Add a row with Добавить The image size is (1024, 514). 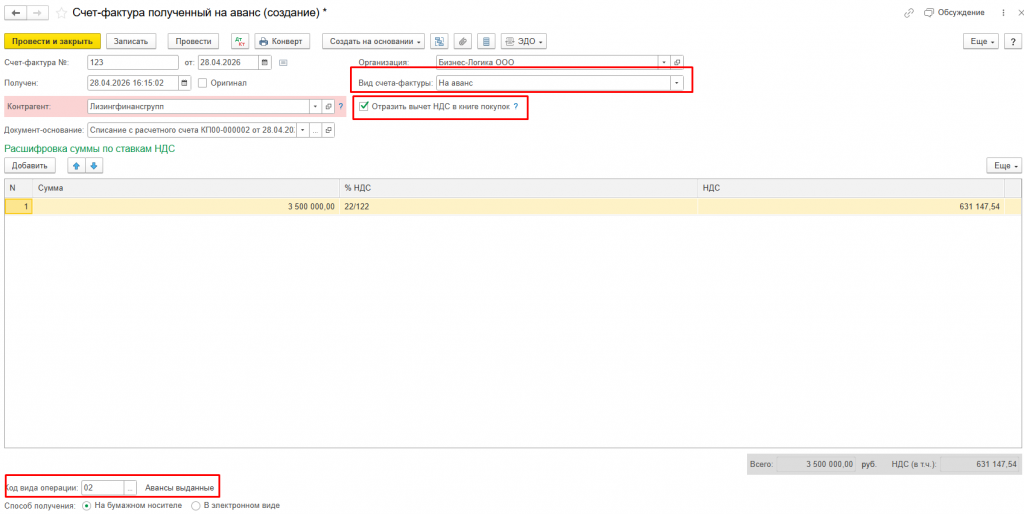30,166
